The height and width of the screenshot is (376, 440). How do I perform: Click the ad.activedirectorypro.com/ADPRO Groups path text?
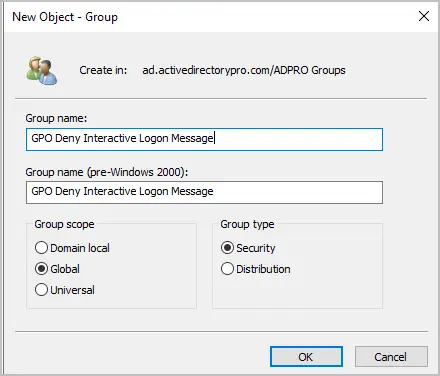(x=244, y=70)
